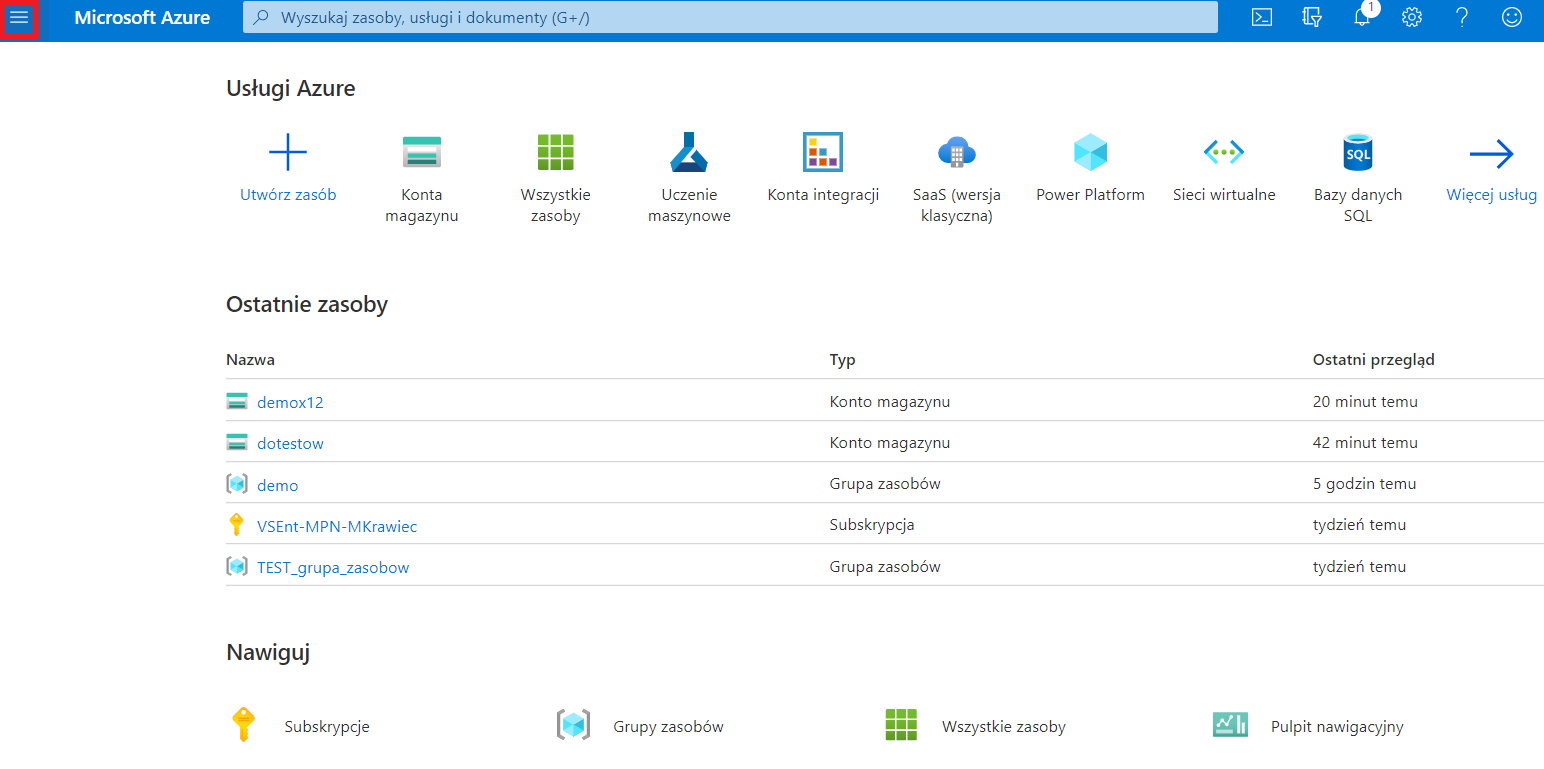Open the VSEnt-MPN-MKrawiec subscription link

[x=337, y=526]
